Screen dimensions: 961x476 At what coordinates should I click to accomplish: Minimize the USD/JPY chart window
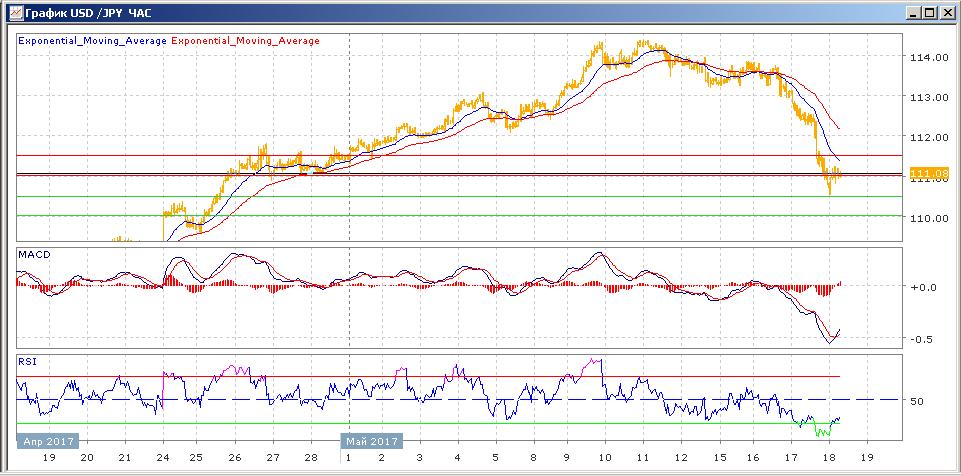(x=914, y=12)
